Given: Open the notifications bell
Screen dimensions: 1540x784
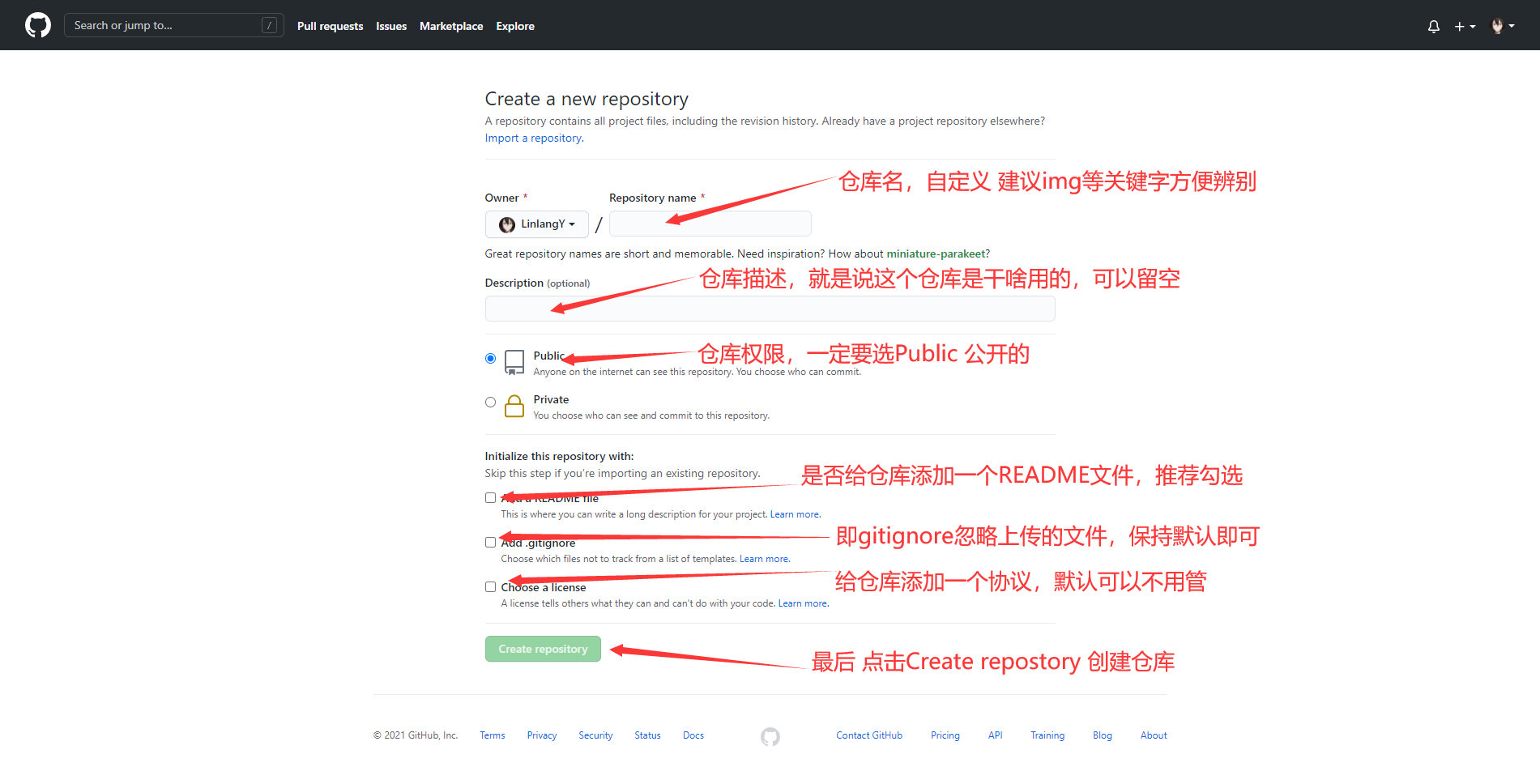Looking at the screenshot, I should click(x=1433, y=26).
